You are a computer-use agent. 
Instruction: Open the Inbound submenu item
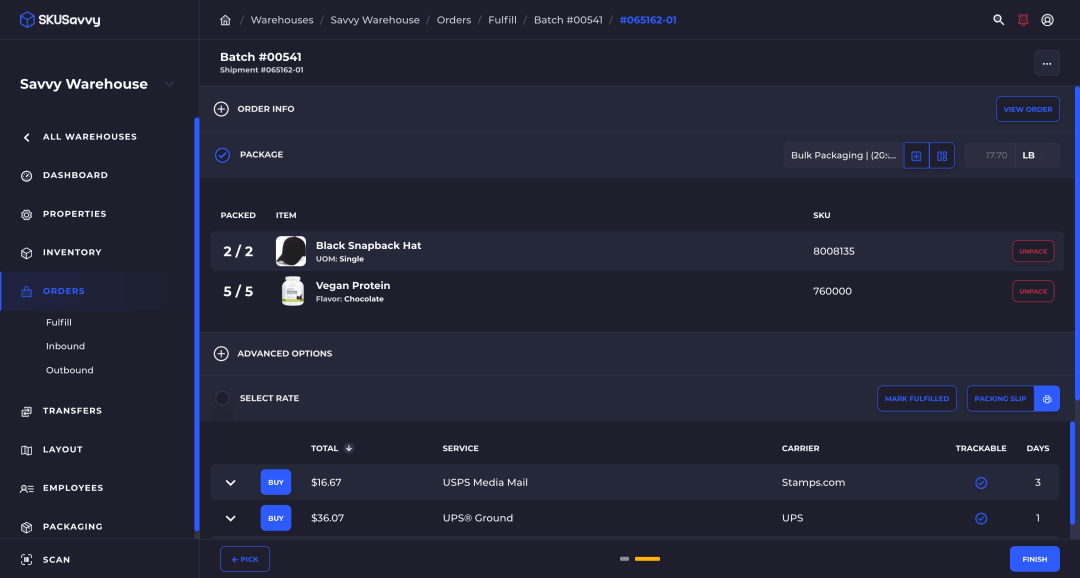click(65, 347)
